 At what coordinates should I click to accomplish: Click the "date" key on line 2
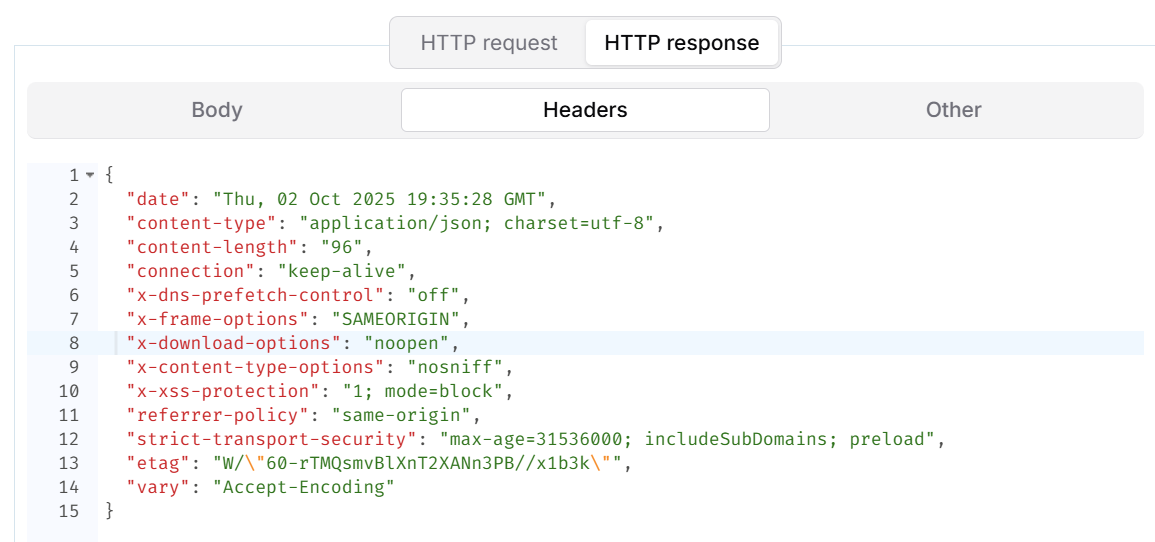click(160, 200)
